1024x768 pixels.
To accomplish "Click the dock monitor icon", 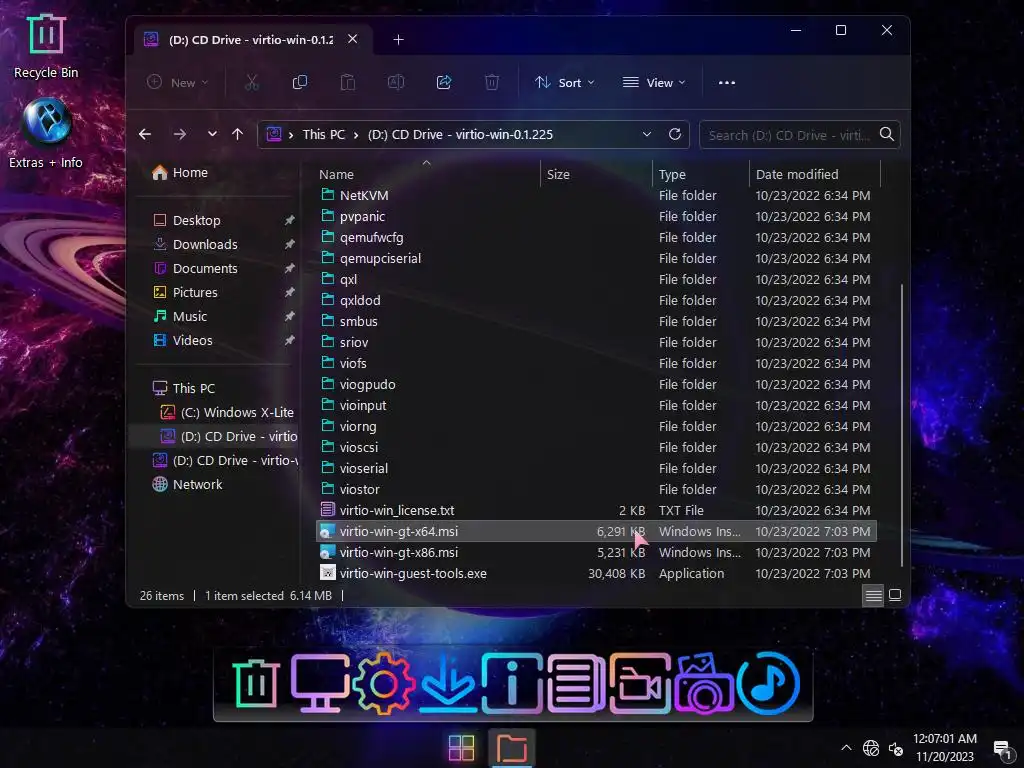I will 319,683.
